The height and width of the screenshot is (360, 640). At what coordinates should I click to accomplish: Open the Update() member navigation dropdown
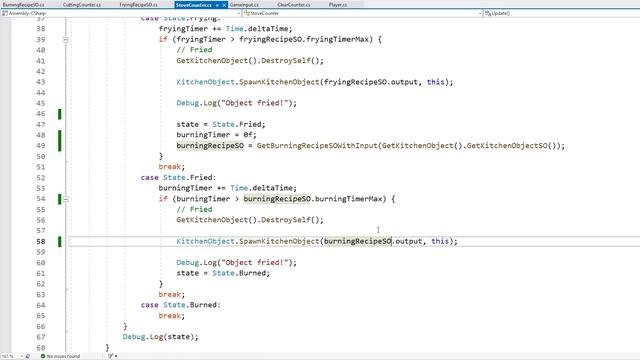[x=561, y=13]
